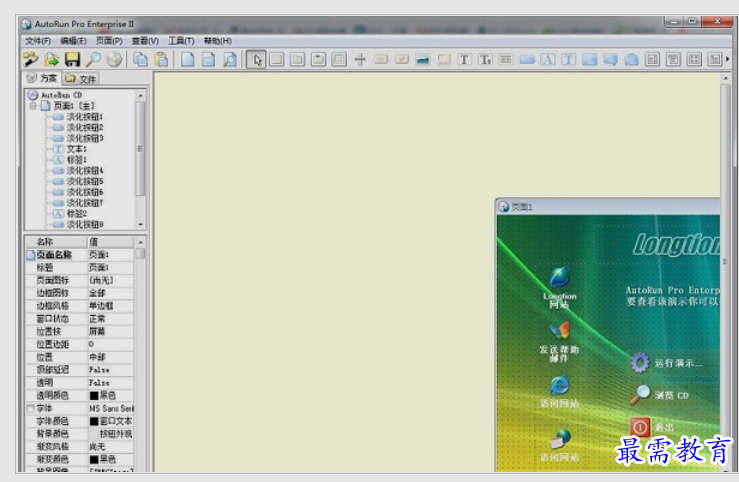Select the boxed A label tool
The width and height of the screenshot is (739, 482).
pos(547,60)
